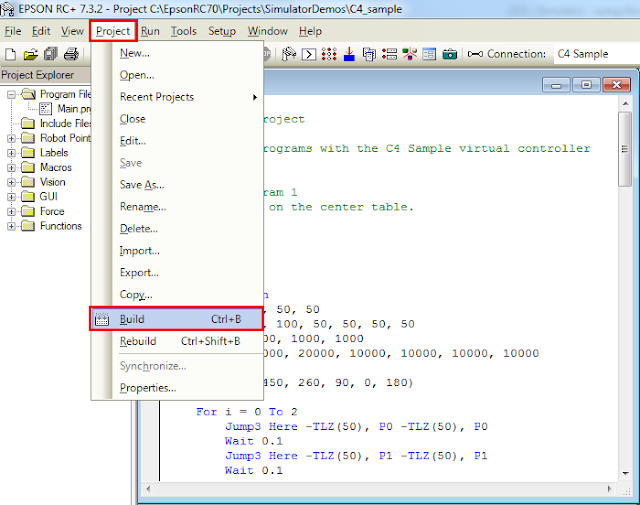Click the EPSON RC+ title bar application icon
The height and width of the screenshot is (505, 640).
coord(7,9)
